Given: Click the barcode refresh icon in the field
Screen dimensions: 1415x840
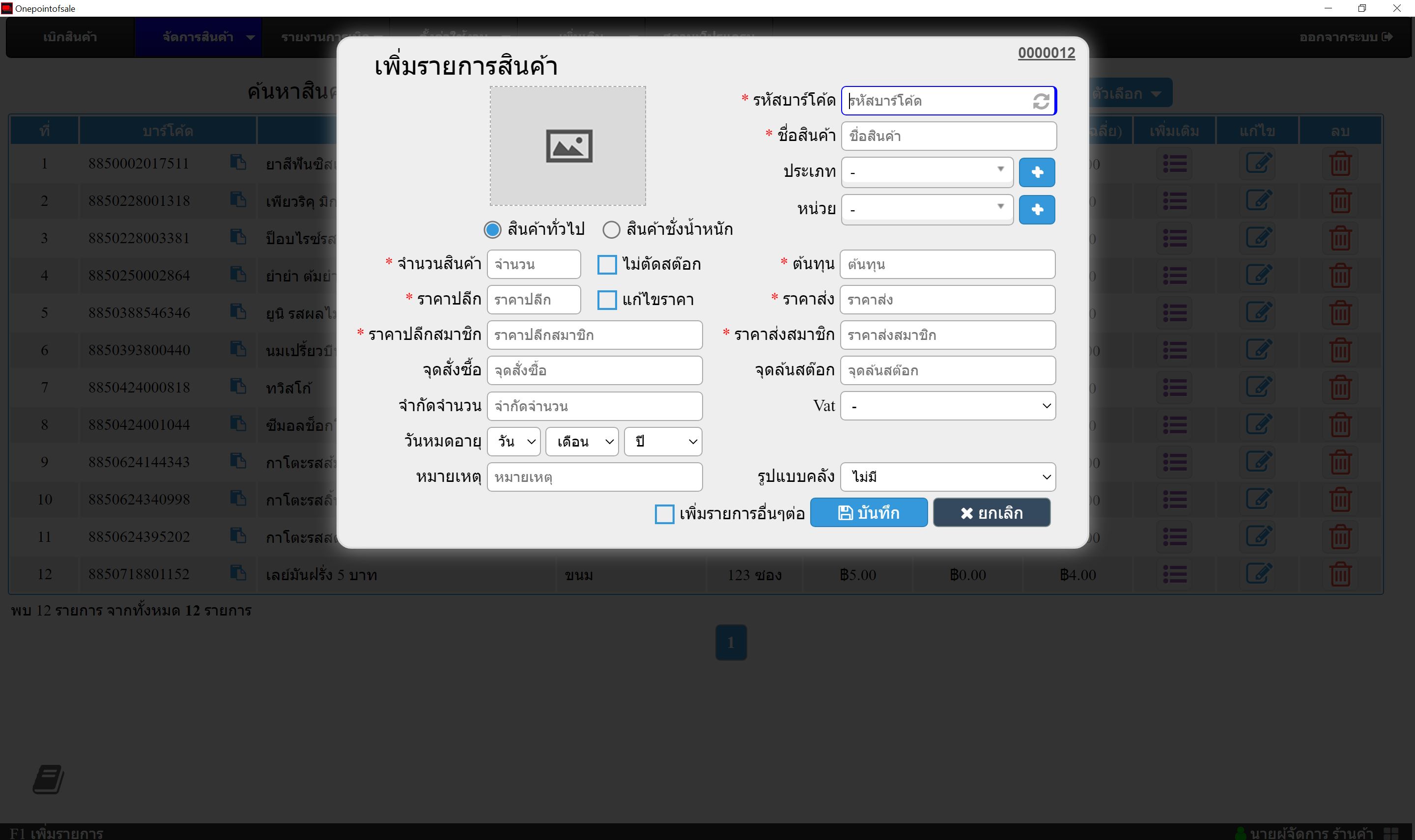Looking at the screenshot, I should (1040, 101).
